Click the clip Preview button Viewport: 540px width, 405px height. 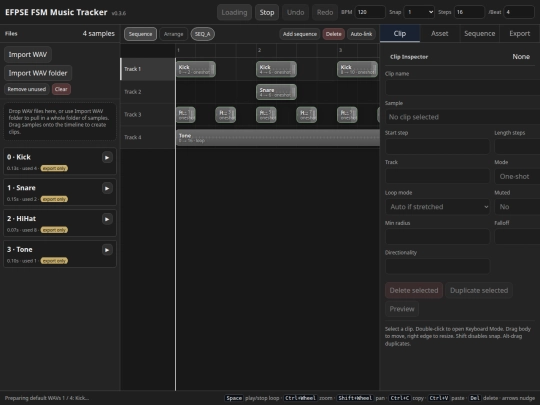[402, 309]
